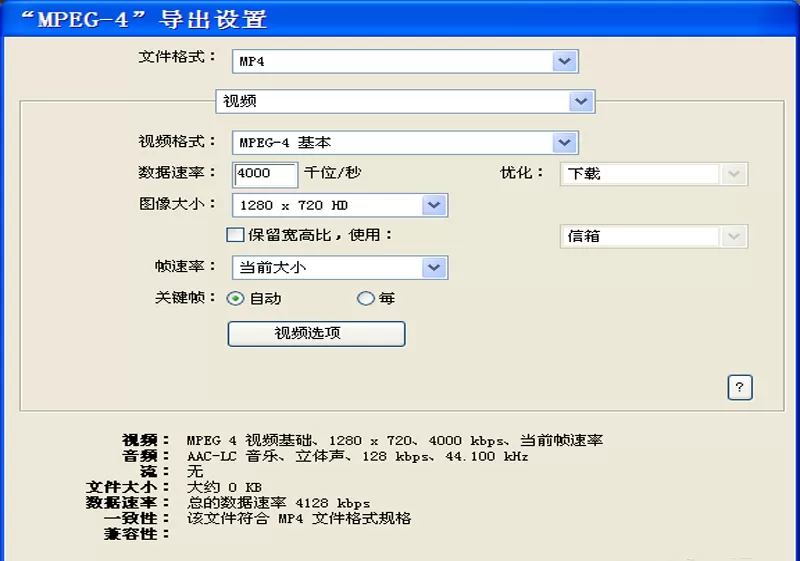The height and width of the screenshot is (561, 800).
Task: Click the 兼容性 label
Action: tap(137, 534)
